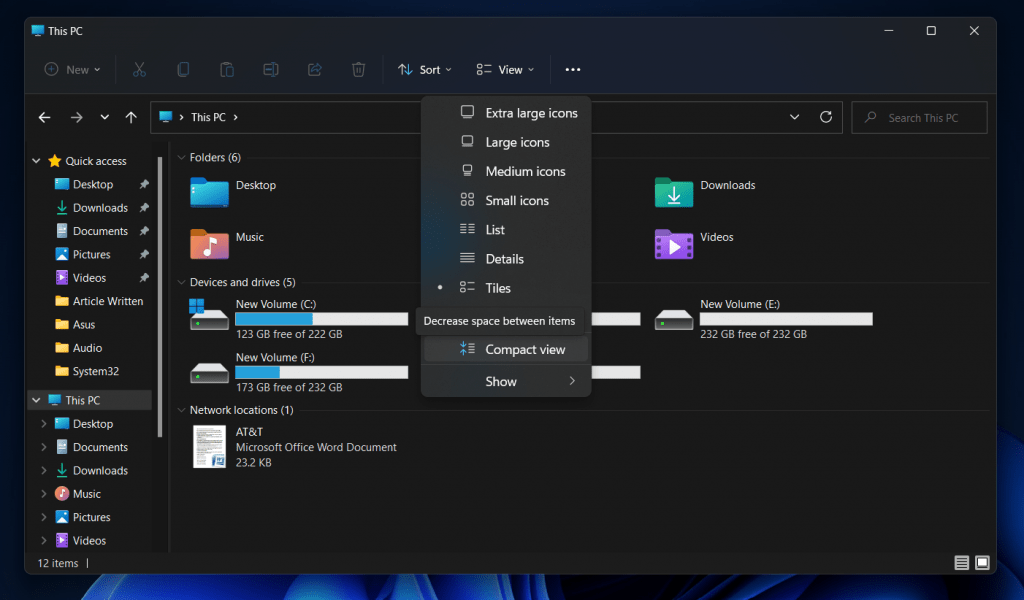Click the Delete trash can icon
This screenshot has width=1024, height=600.
358,70
